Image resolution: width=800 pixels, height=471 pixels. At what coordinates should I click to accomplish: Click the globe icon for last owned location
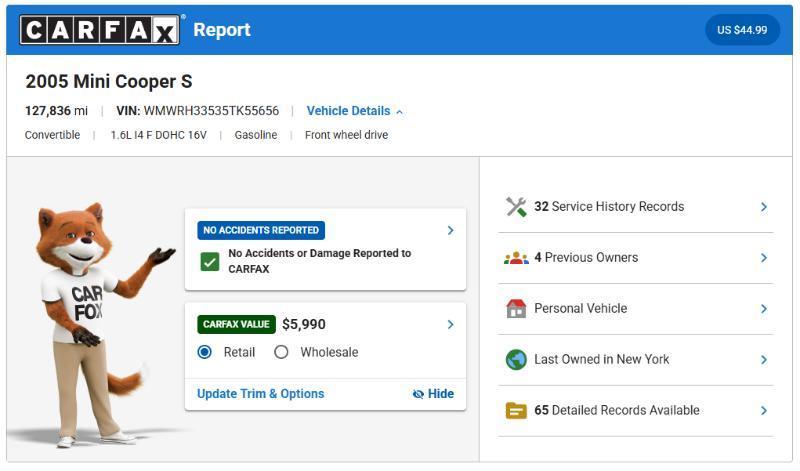click(516, 360)
